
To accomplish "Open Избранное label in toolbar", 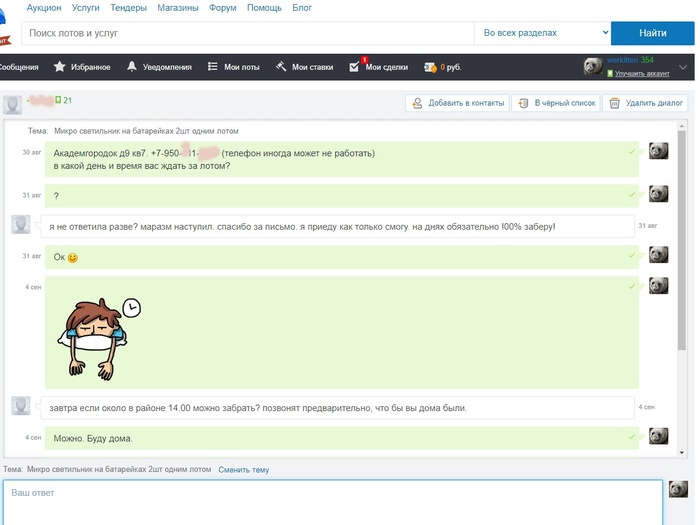I will pyautogui.click(x=91, y=67).
